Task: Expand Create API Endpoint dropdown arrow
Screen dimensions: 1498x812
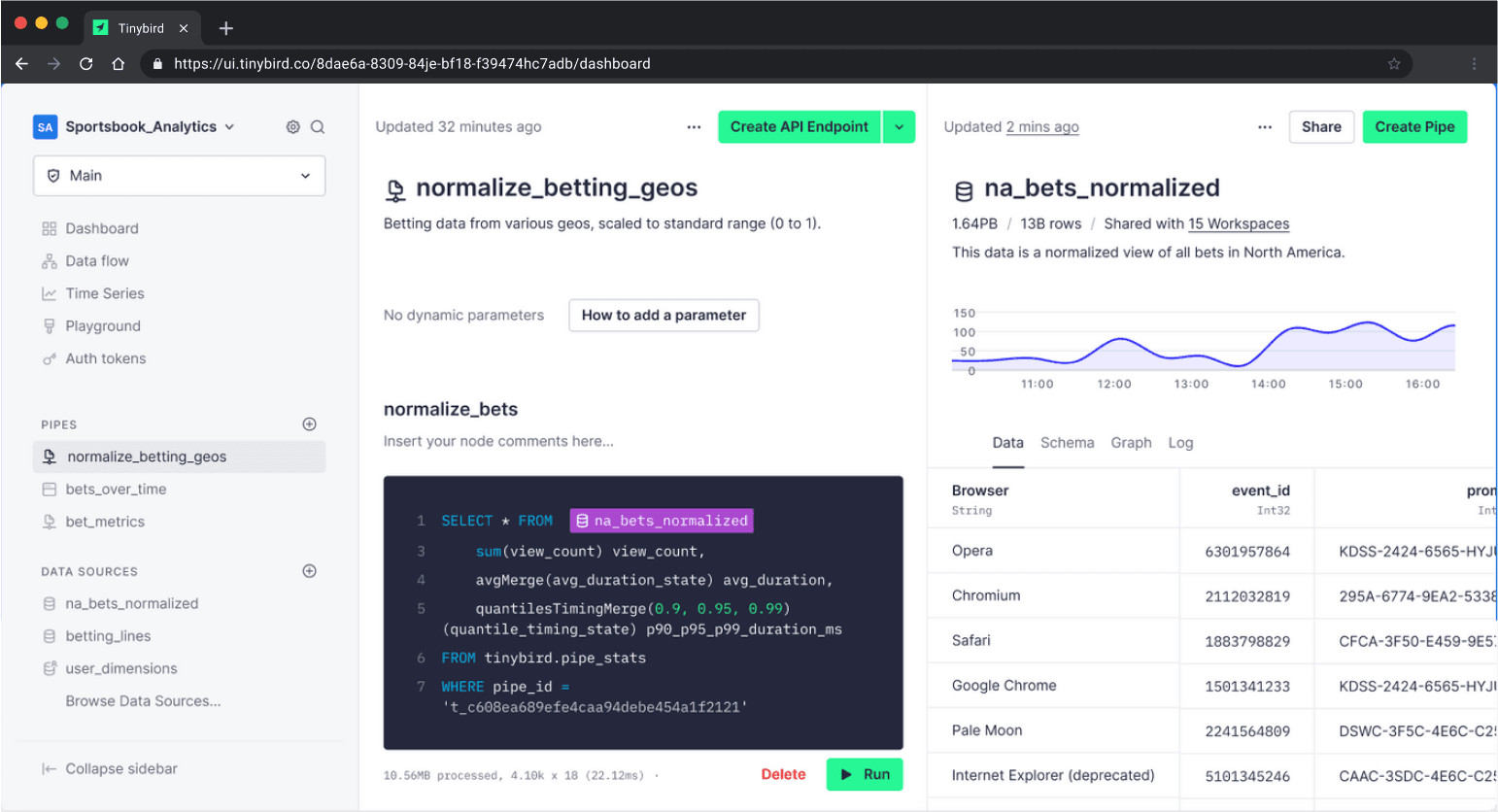Action: [899, 127]
